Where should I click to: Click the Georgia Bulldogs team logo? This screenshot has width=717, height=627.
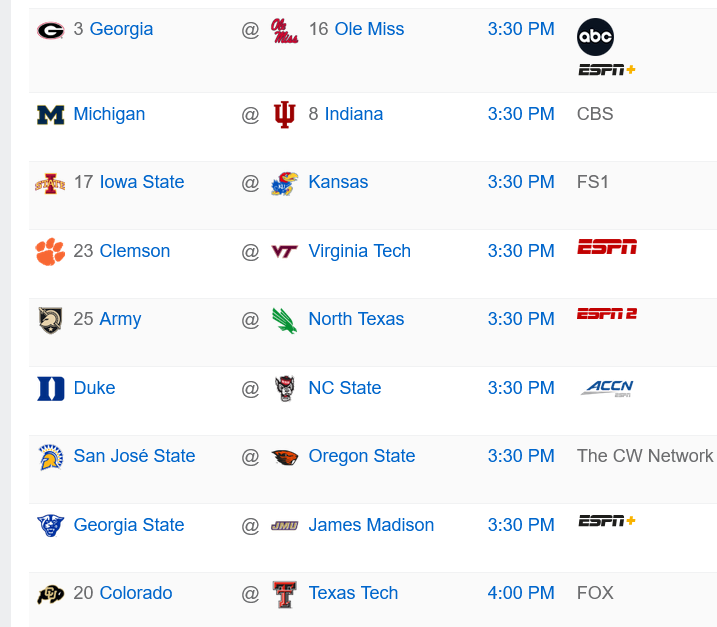(50, 30)
